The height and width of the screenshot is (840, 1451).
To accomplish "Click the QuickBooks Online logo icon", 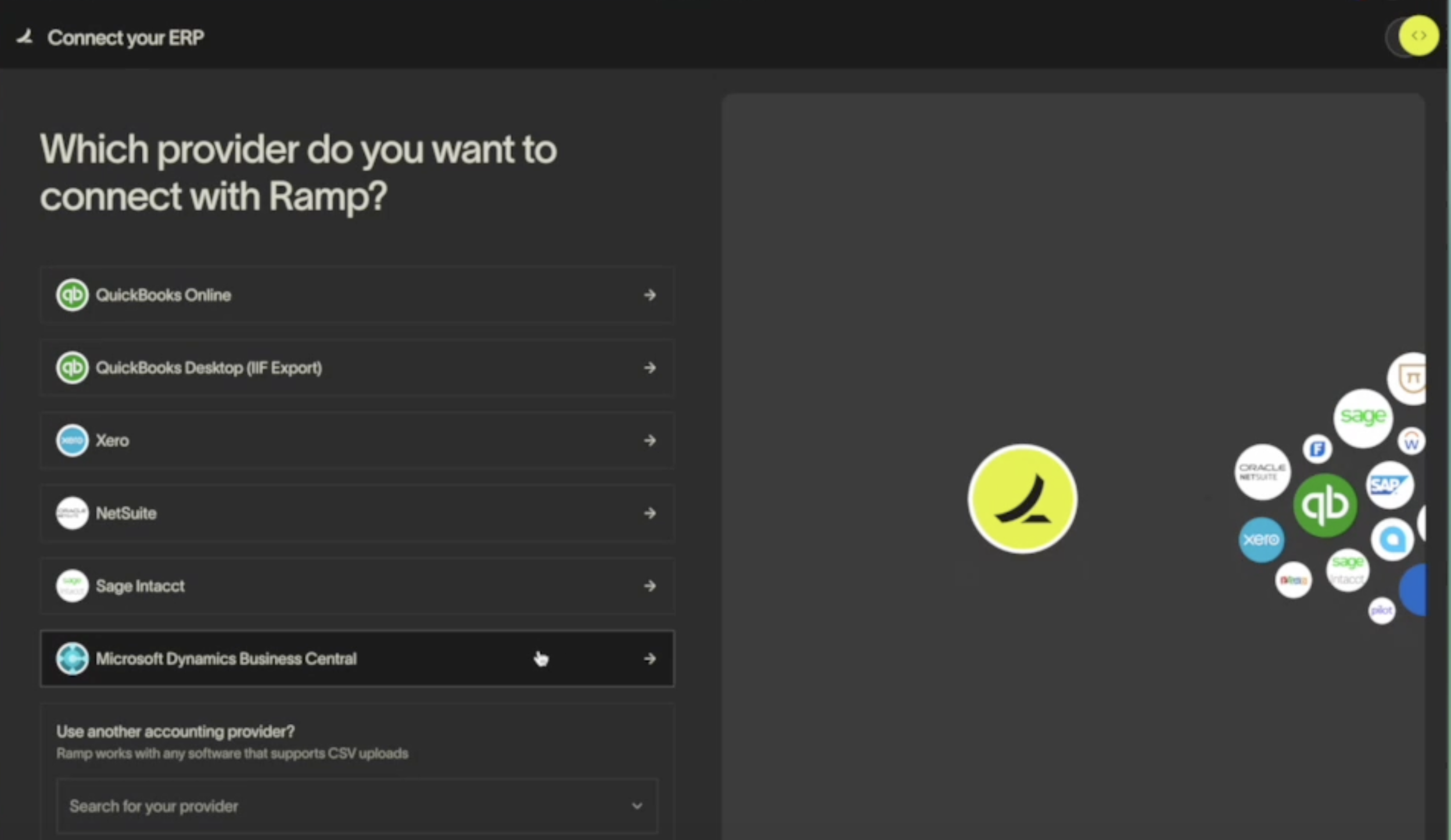I will coord(72,295).
